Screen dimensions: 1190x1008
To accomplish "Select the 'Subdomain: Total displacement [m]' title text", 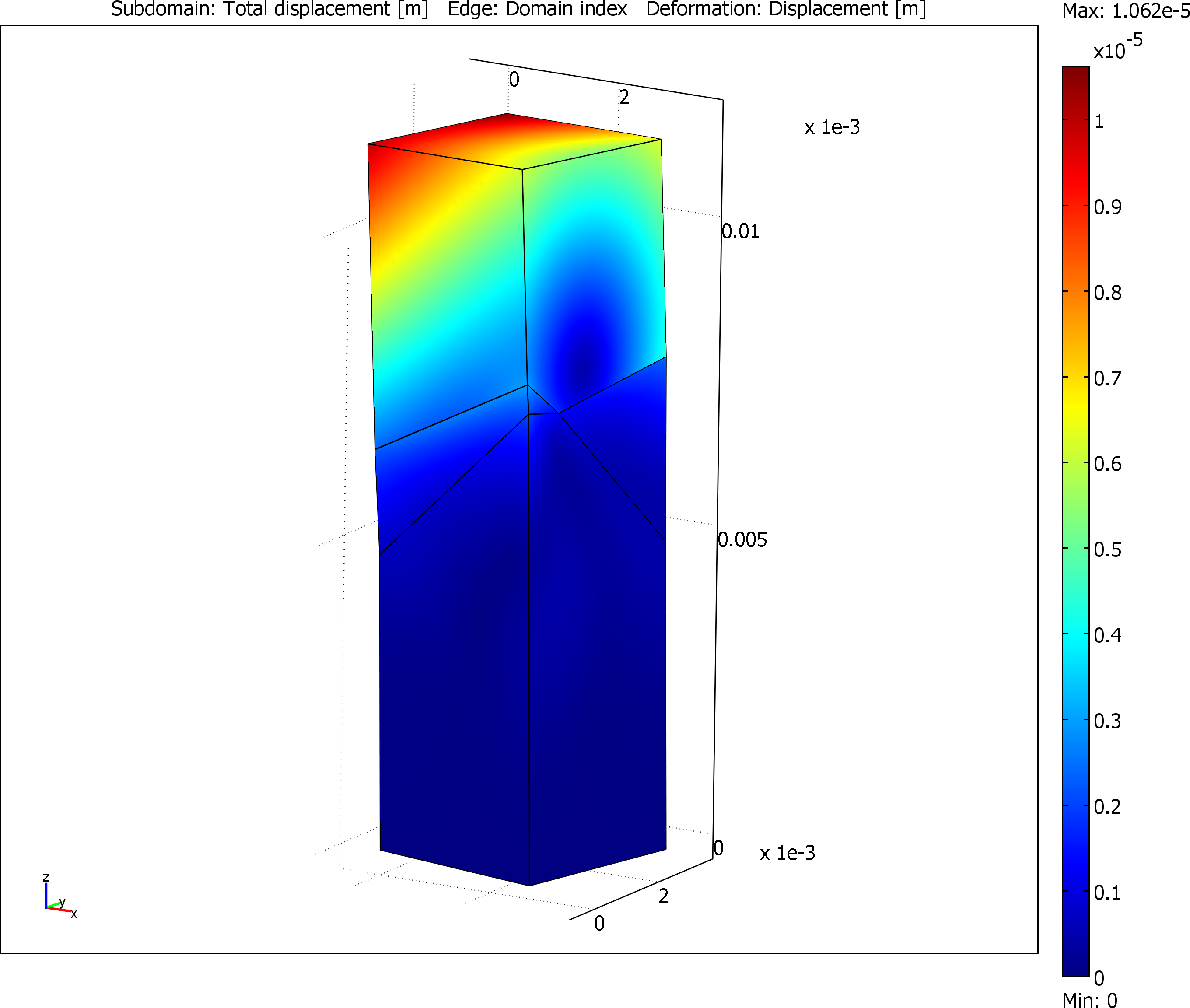I will (x=269, y=9).
